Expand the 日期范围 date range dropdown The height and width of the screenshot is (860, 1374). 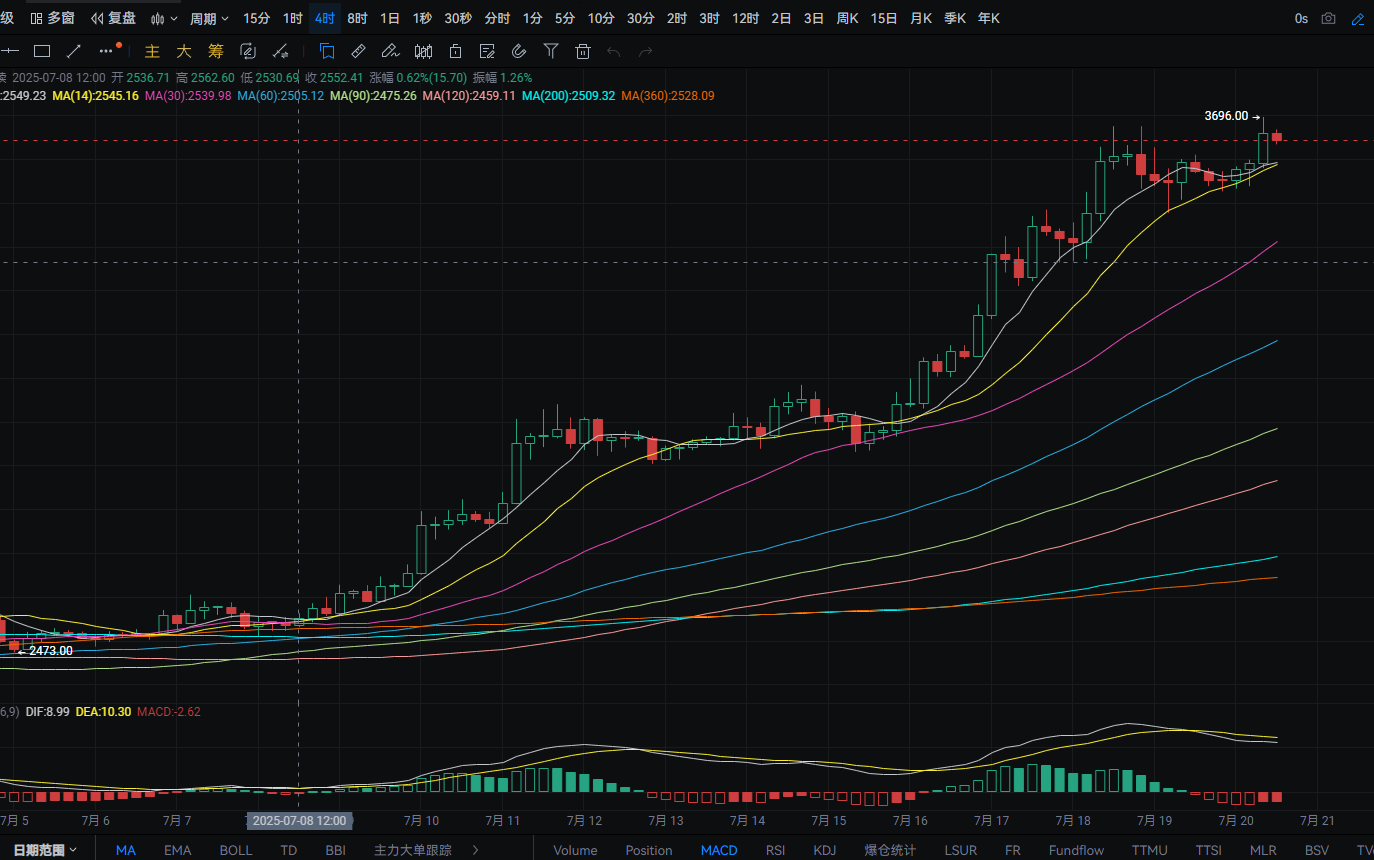click(46, 850)
